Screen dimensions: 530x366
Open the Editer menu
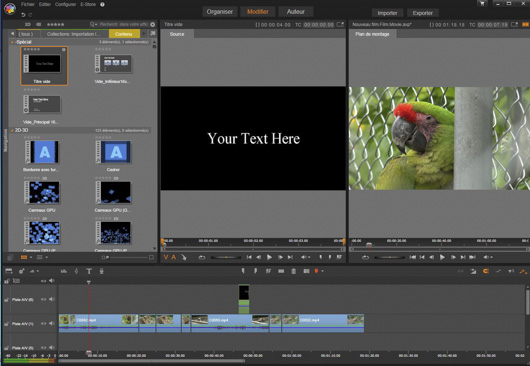[x=45, y=4]
